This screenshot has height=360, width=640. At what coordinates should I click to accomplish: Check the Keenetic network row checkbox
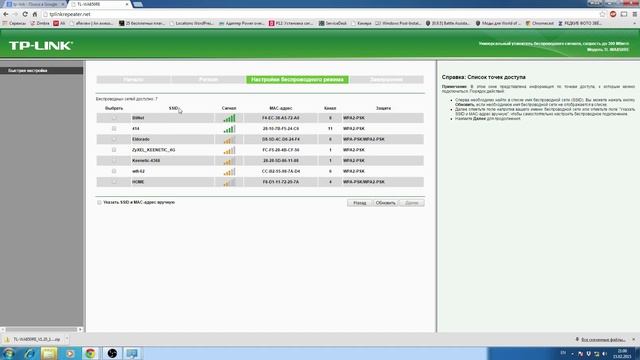pos(114,160)
